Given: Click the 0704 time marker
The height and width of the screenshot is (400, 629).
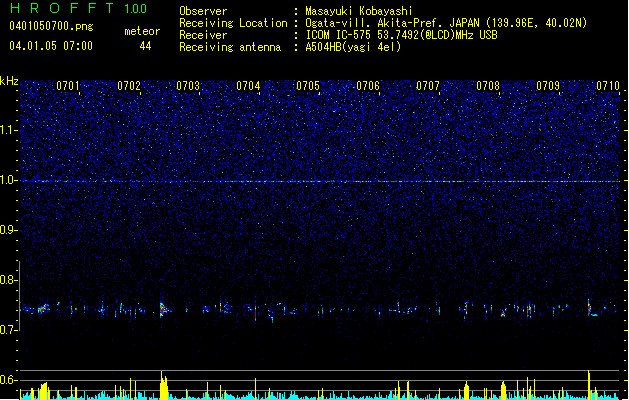Looking at the screenshot, I should 248,86.
